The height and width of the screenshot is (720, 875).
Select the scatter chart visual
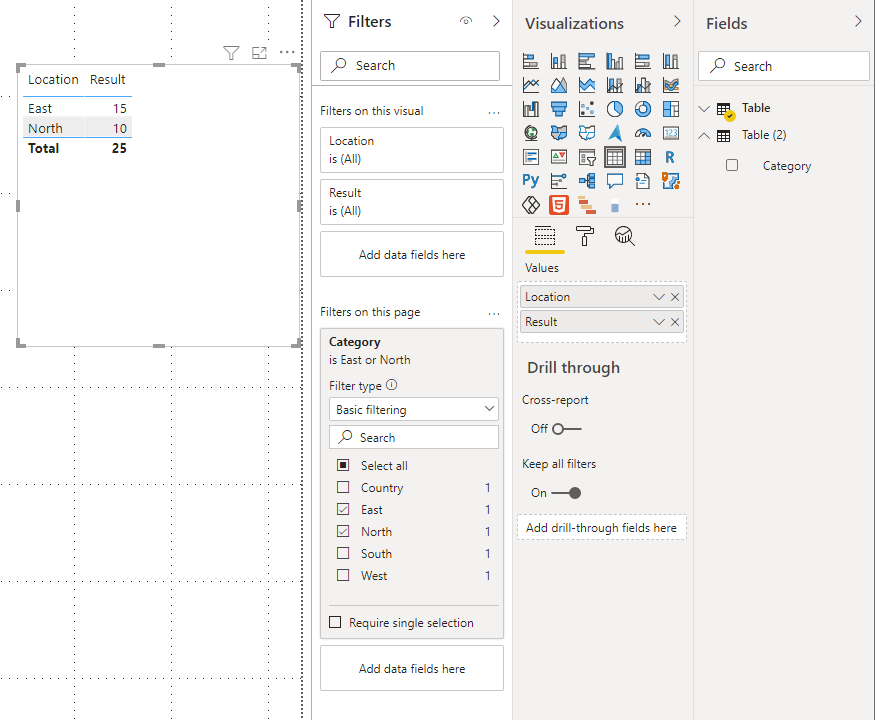pyautogui.click(x=586, y=109)
